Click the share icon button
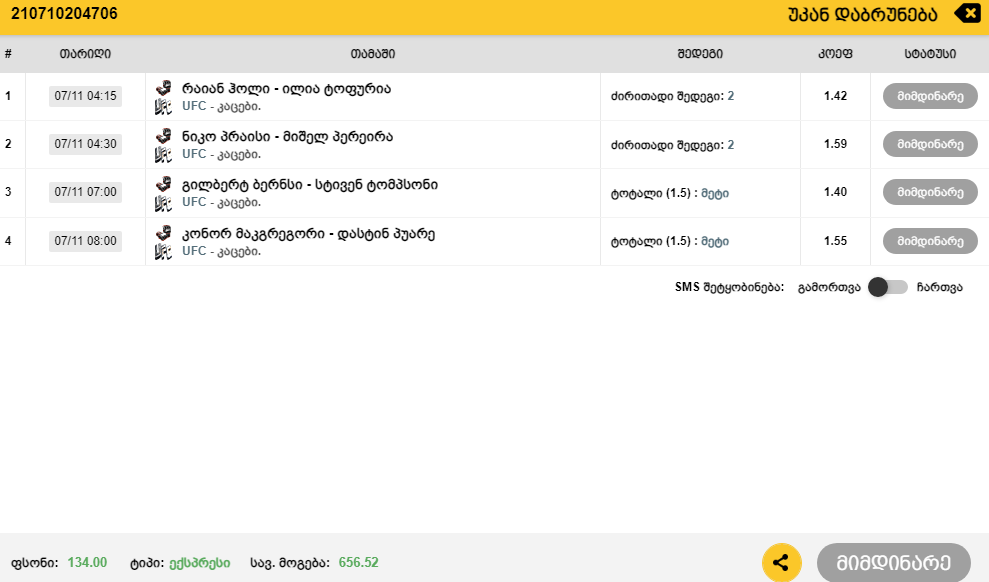Screen dimensions: 989x582 781,562
